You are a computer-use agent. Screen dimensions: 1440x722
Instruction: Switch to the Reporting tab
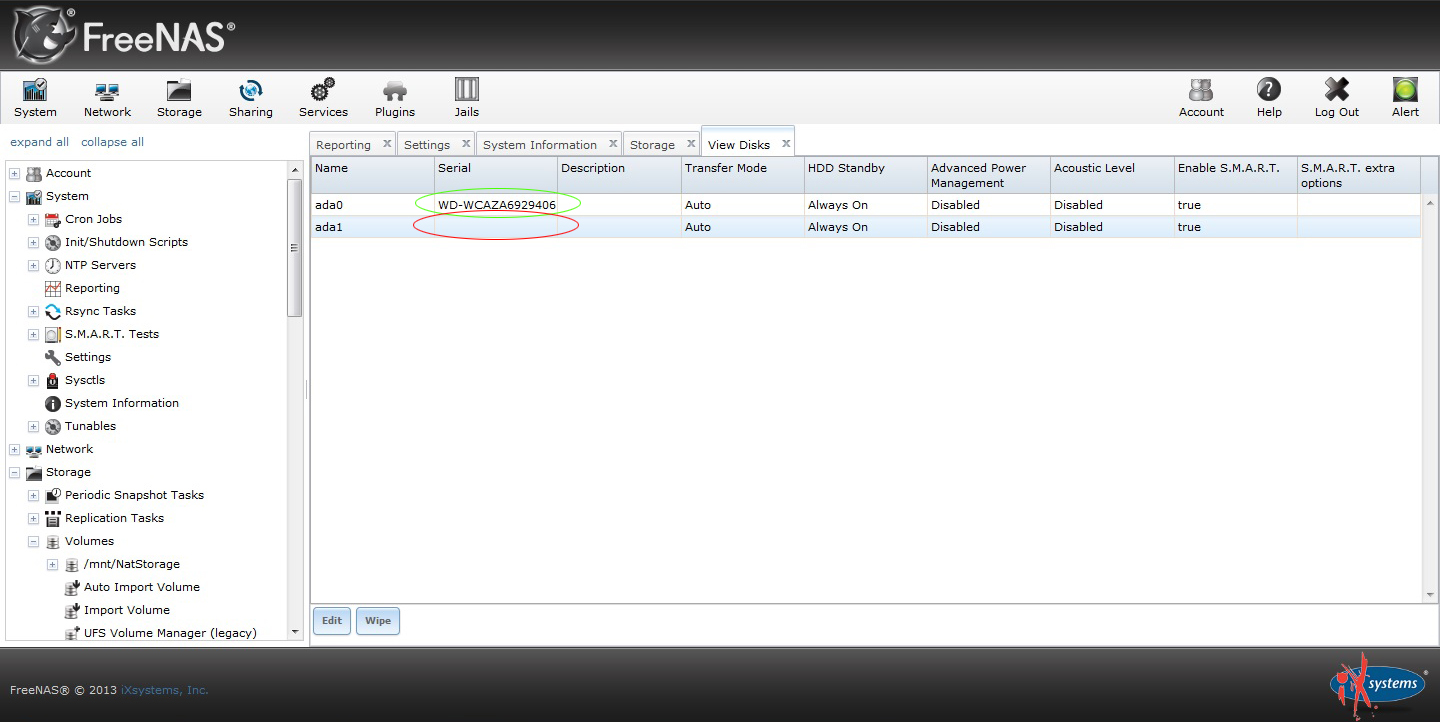343,145
